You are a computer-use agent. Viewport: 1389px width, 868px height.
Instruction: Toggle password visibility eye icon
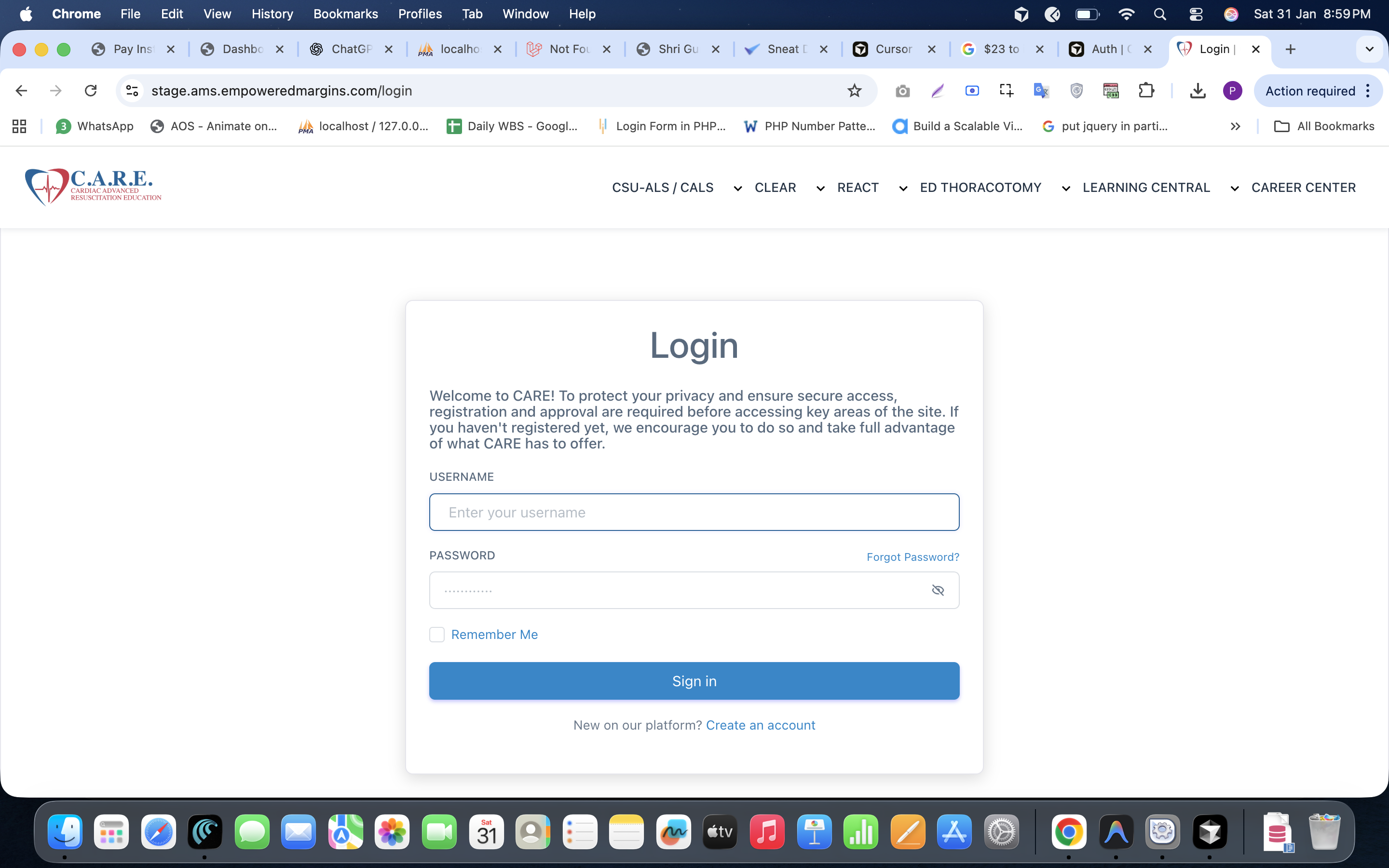point(938,590)
